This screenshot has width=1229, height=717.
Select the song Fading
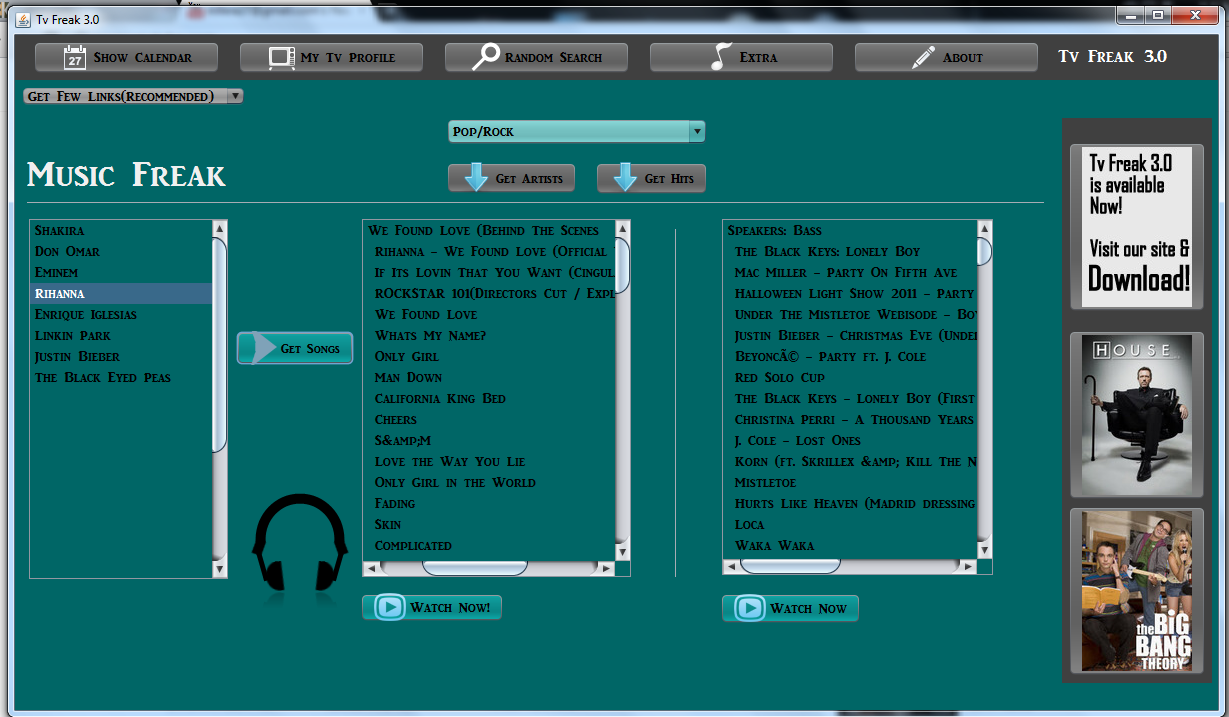[x=489, y=503]
